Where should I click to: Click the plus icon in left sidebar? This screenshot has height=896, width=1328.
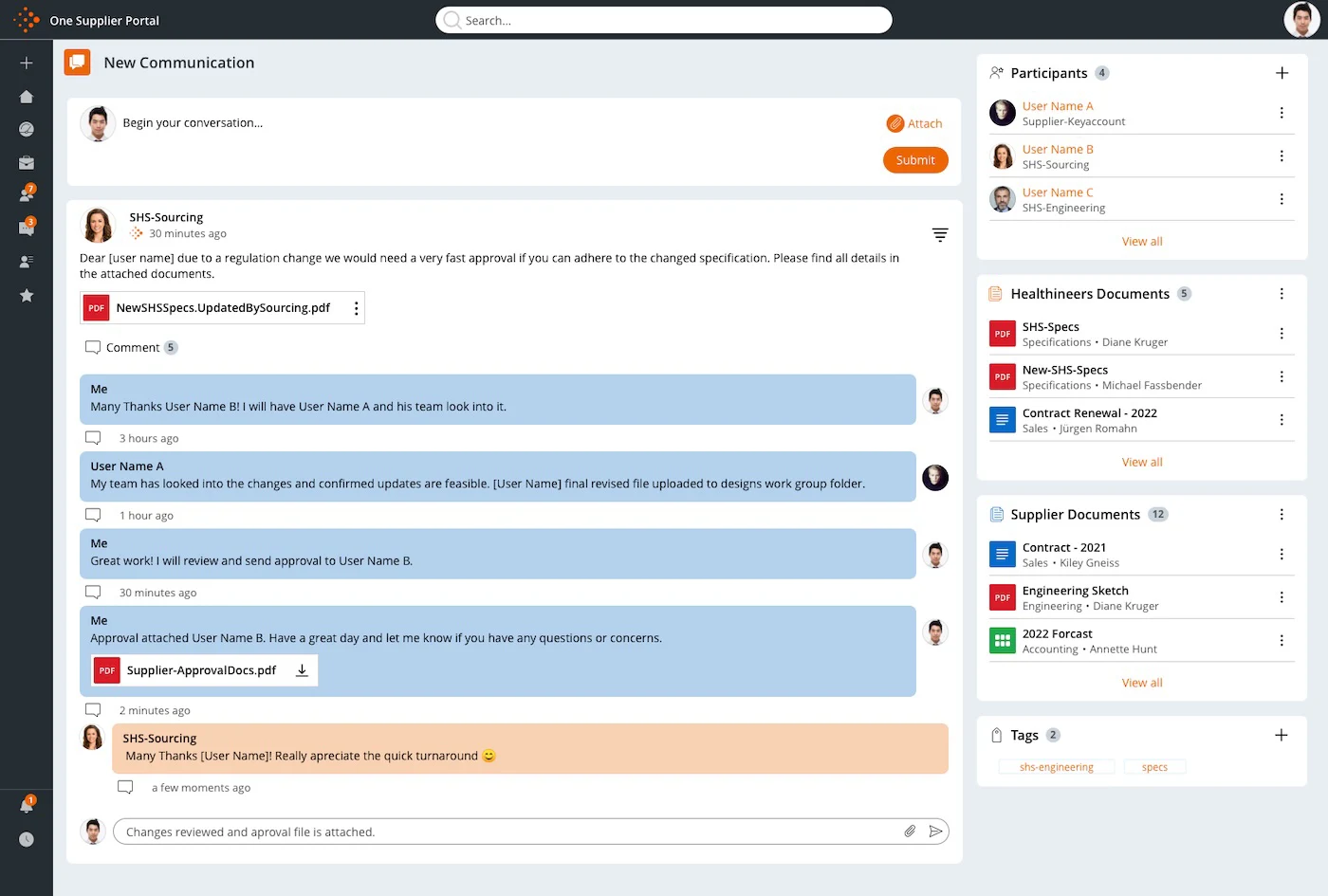[27, 63]
